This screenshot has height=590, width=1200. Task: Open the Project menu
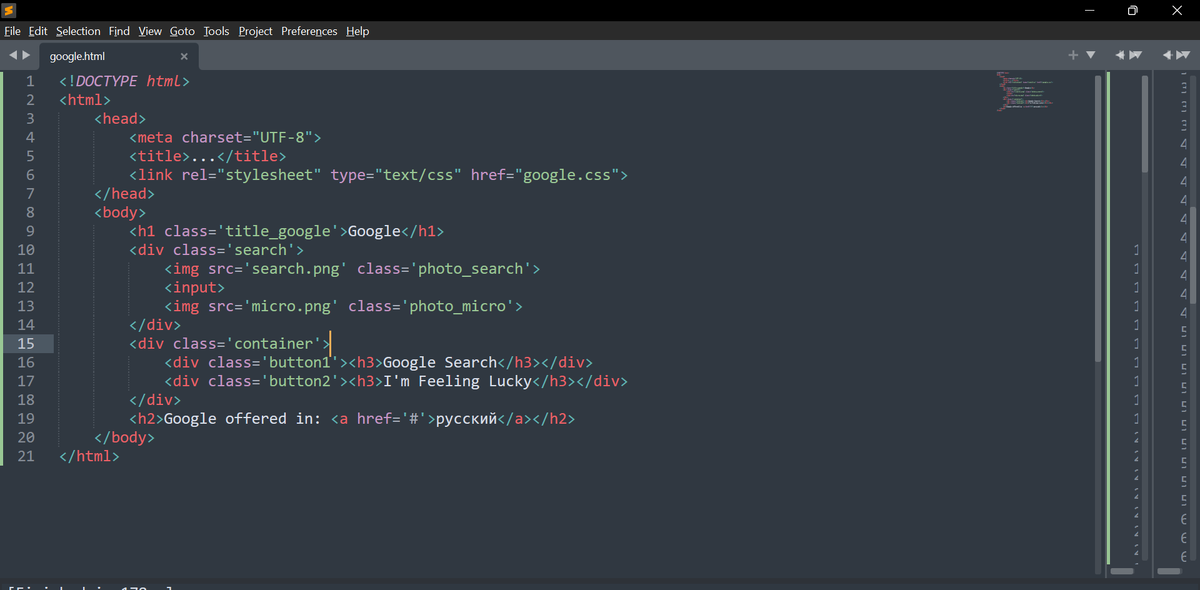(x=255, y=31)
